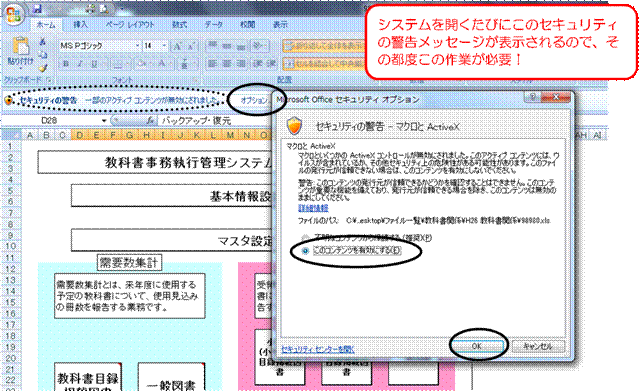
Task: Expand the MS Pゴシック font name dropdown
Action: pos(137,46)
